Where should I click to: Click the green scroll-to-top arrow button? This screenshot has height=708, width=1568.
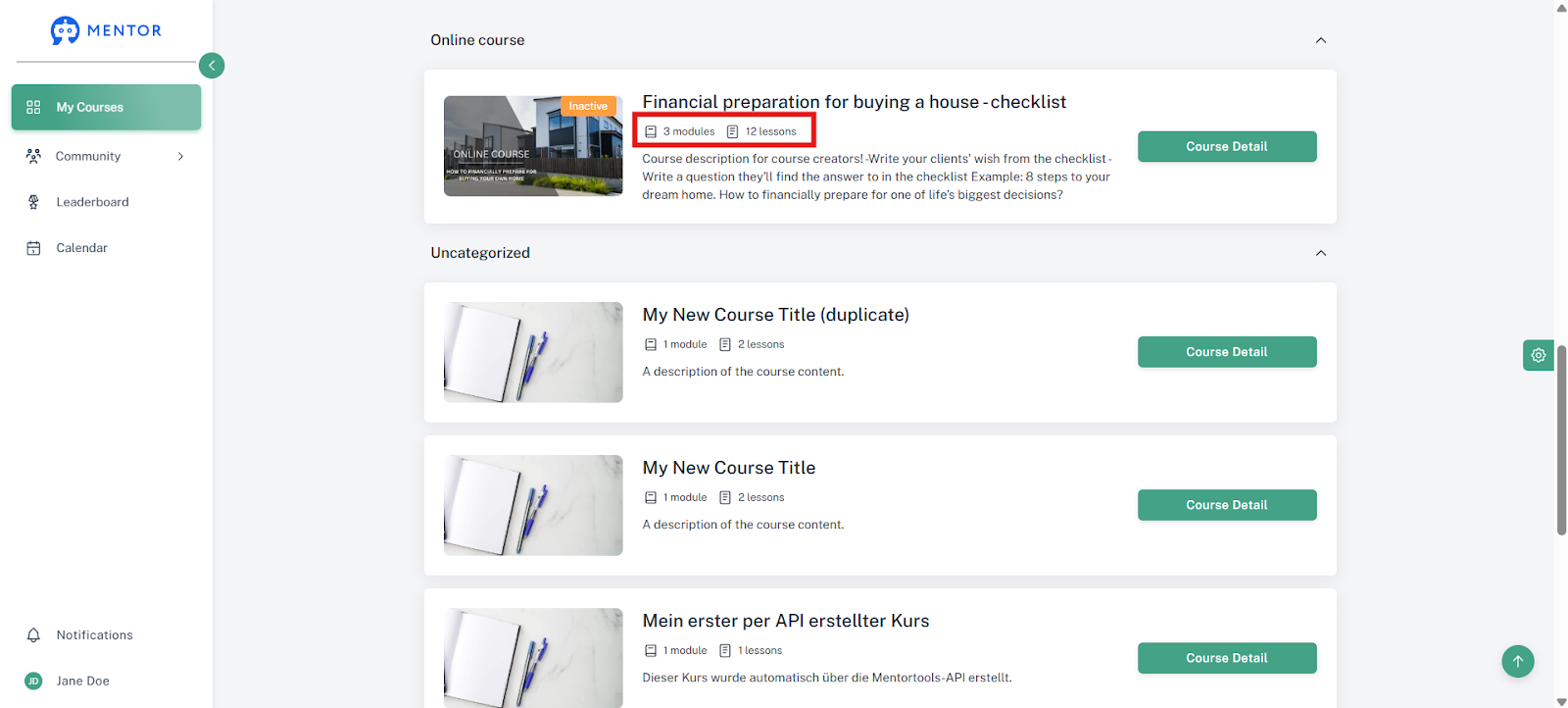(x=1518, y=661)
